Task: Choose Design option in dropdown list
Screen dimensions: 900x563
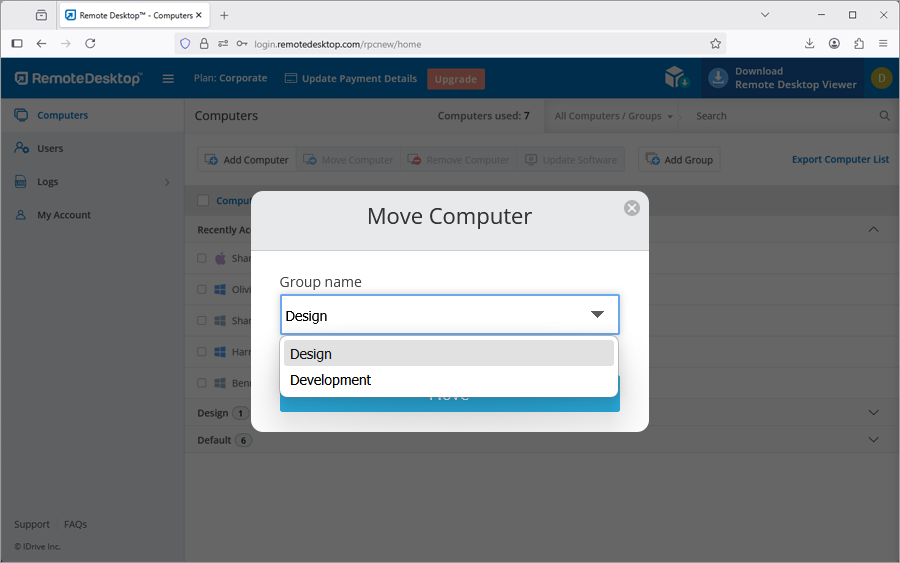Action: point(311,354)
